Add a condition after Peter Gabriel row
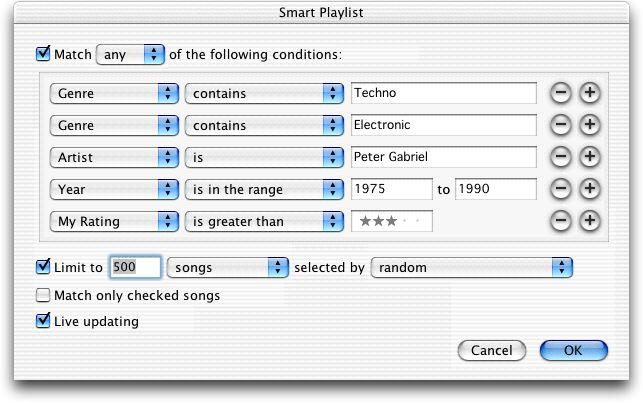 pos(590,157)
